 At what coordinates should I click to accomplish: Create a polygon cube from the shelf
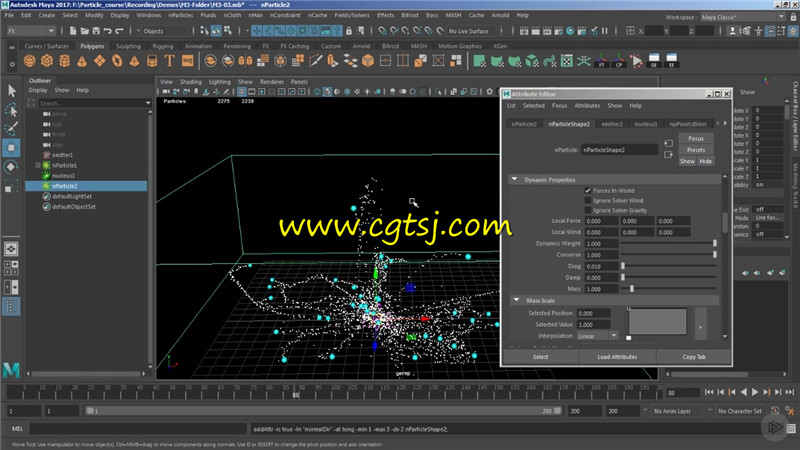click(47, 61)
